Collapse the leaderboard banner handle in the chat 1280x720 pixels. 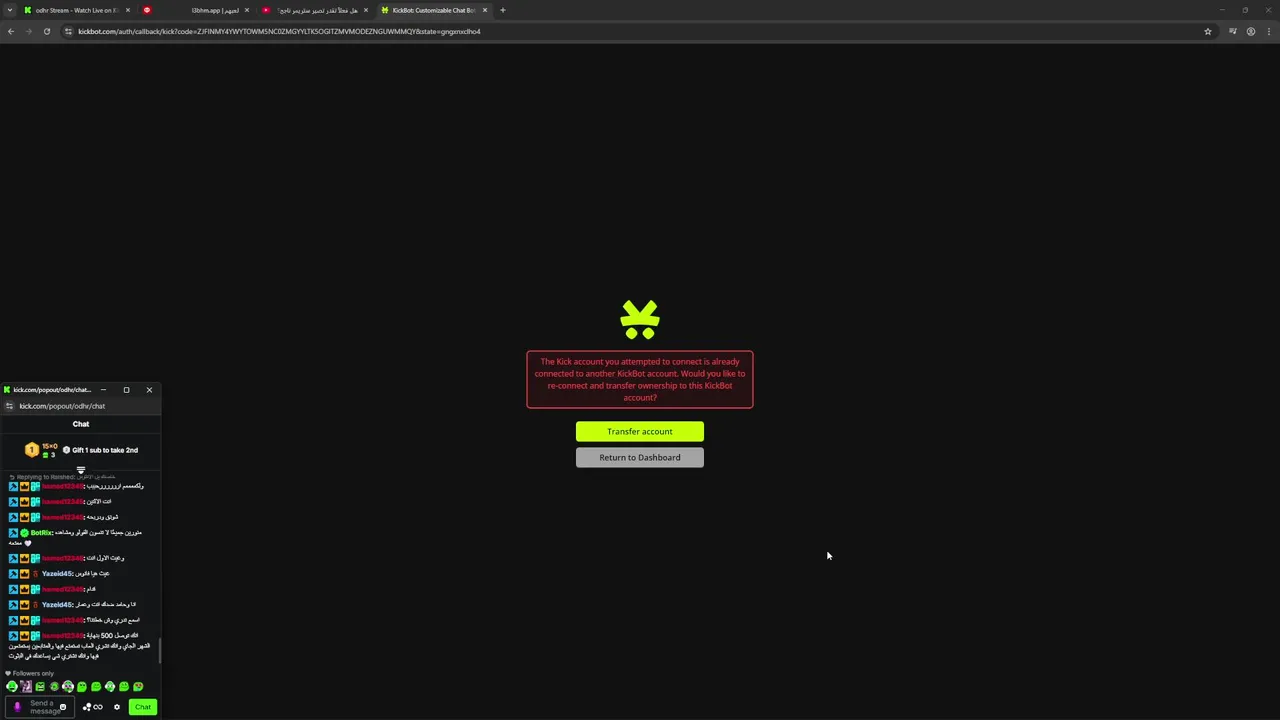pyautogui.click(x=81, y=469)
